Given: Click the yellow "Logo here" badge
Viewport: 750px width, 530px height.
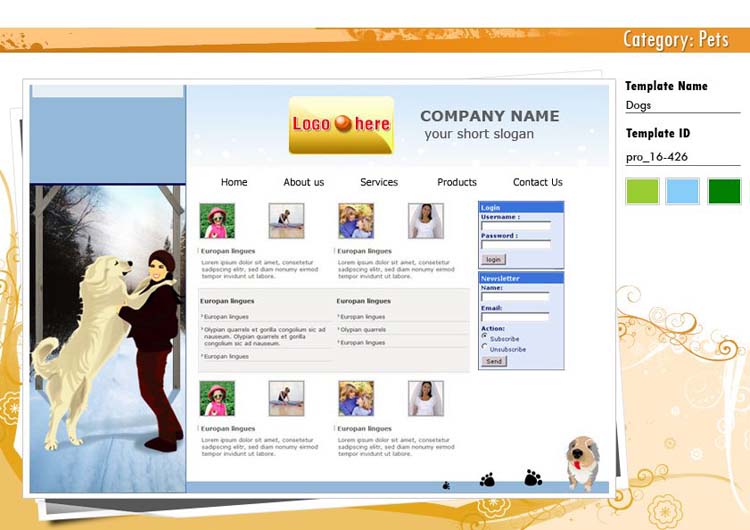Looking at the screenshot, I should pyautogui.click(x=341, y=125).
